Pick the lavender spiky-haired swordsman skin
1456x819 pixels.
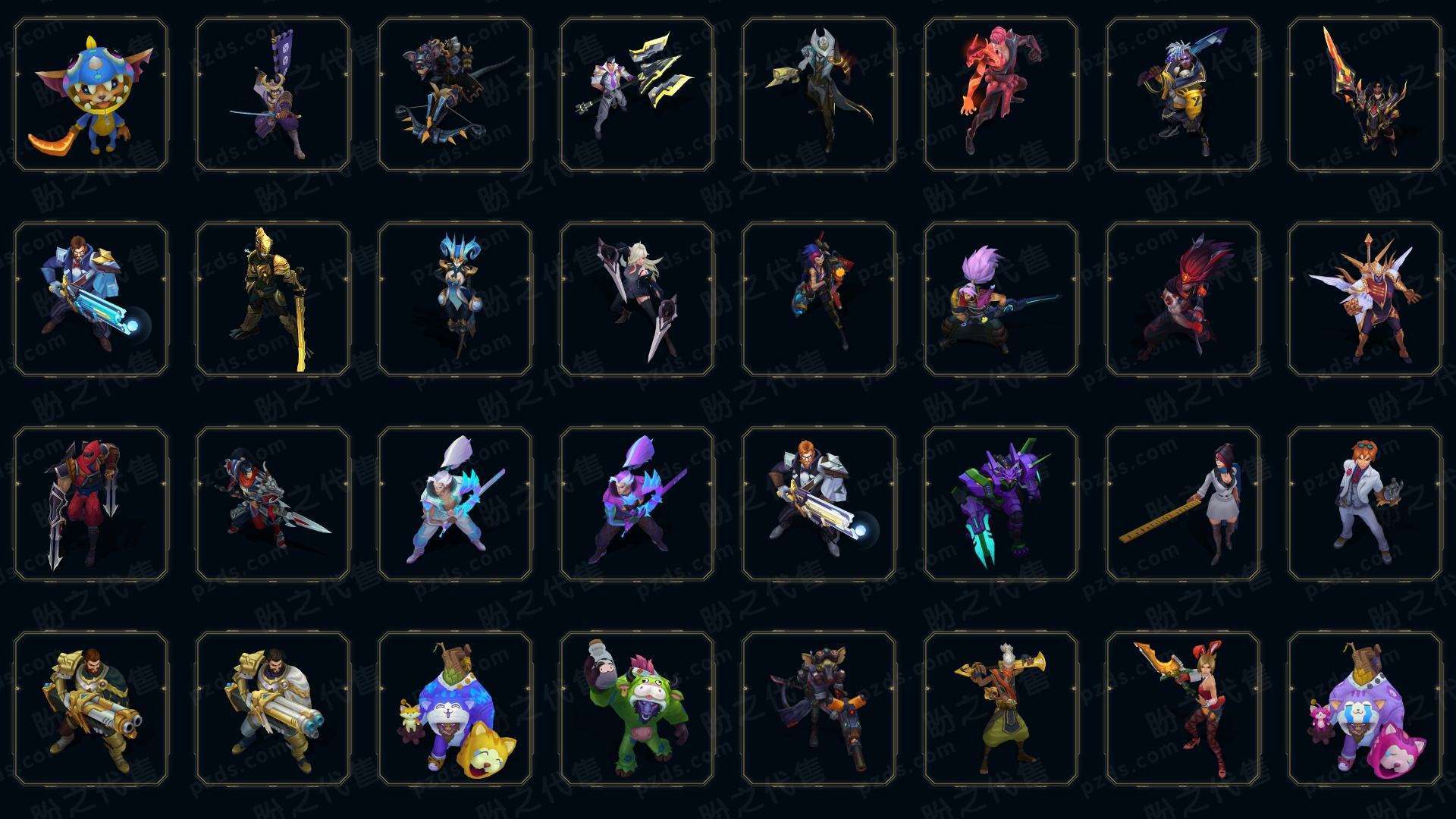click(1001, 299)
